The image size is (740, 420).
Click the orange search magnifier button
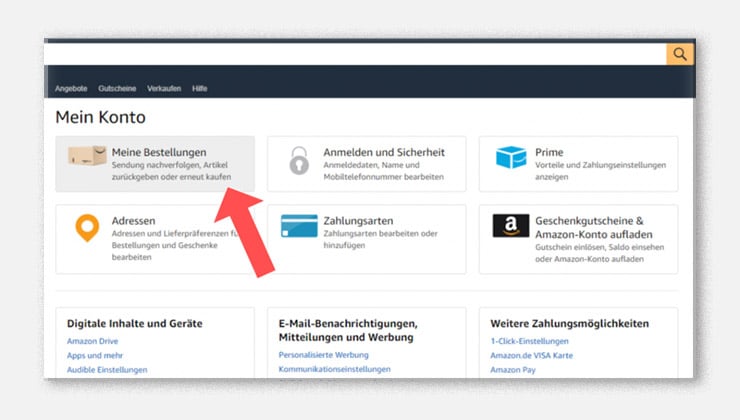[680, 54]
